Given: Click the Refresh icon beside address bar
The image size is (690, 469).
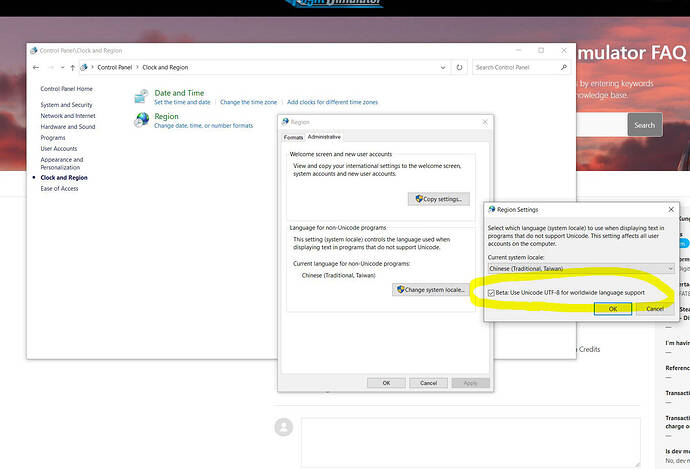Looking at the screenshot, I should (459, 67).
